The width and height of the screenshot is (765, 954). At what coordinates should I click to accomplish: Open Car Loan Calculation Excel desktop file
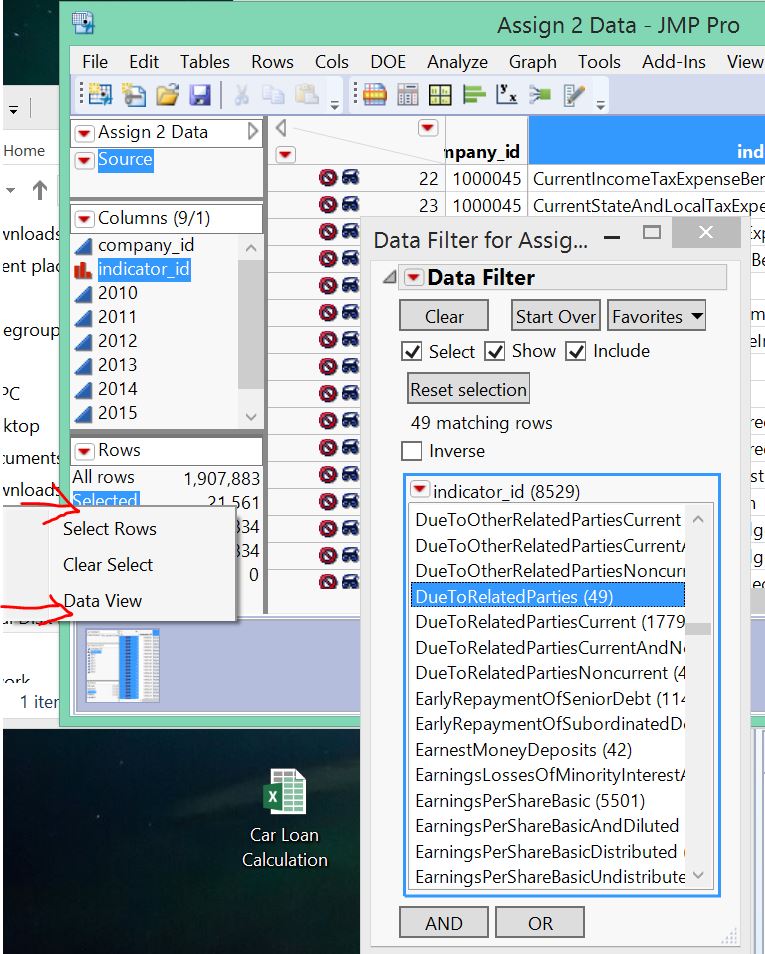285,818
